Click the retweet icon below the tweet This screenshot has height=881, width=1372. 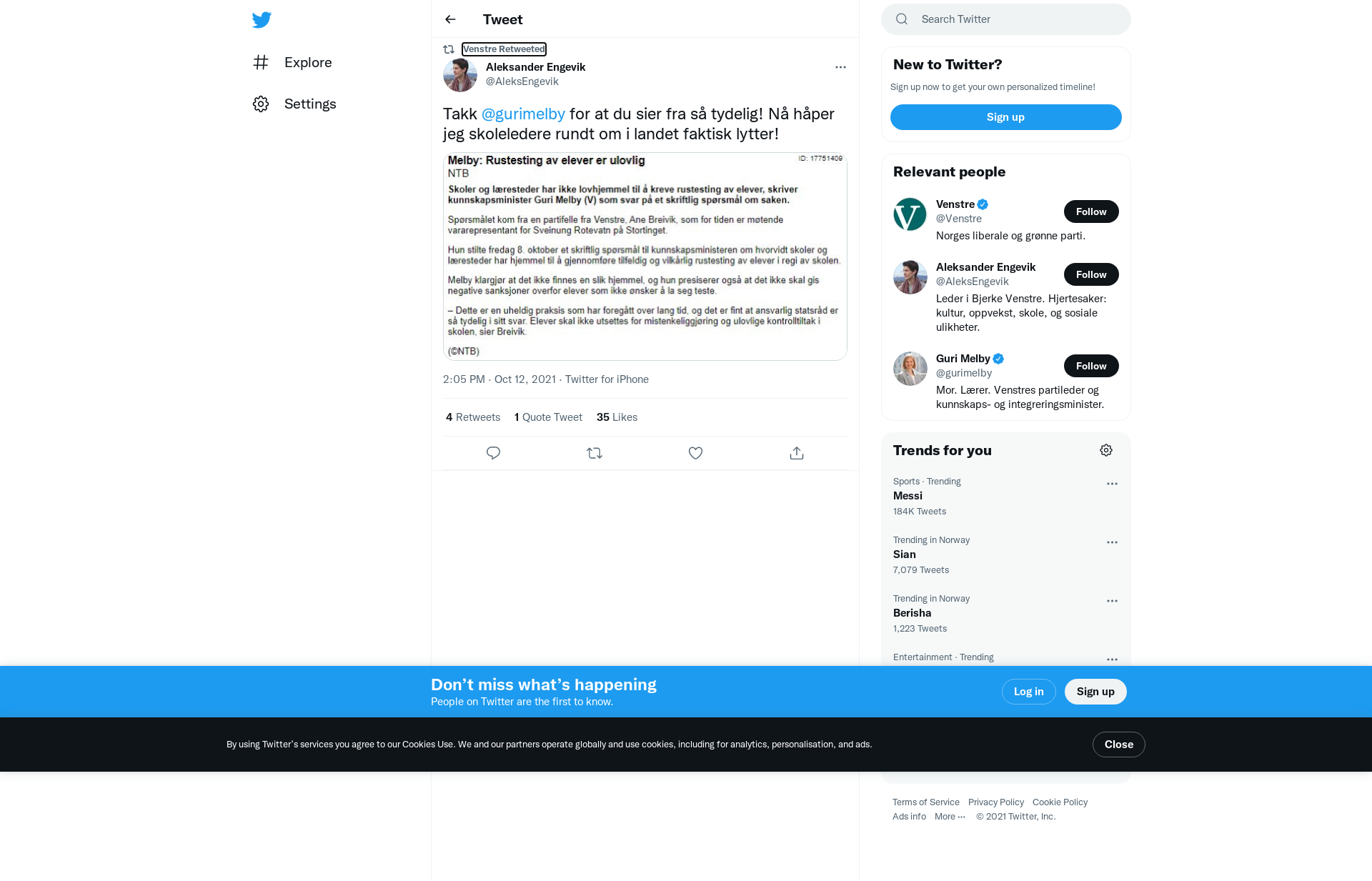[x=595, y=453]
